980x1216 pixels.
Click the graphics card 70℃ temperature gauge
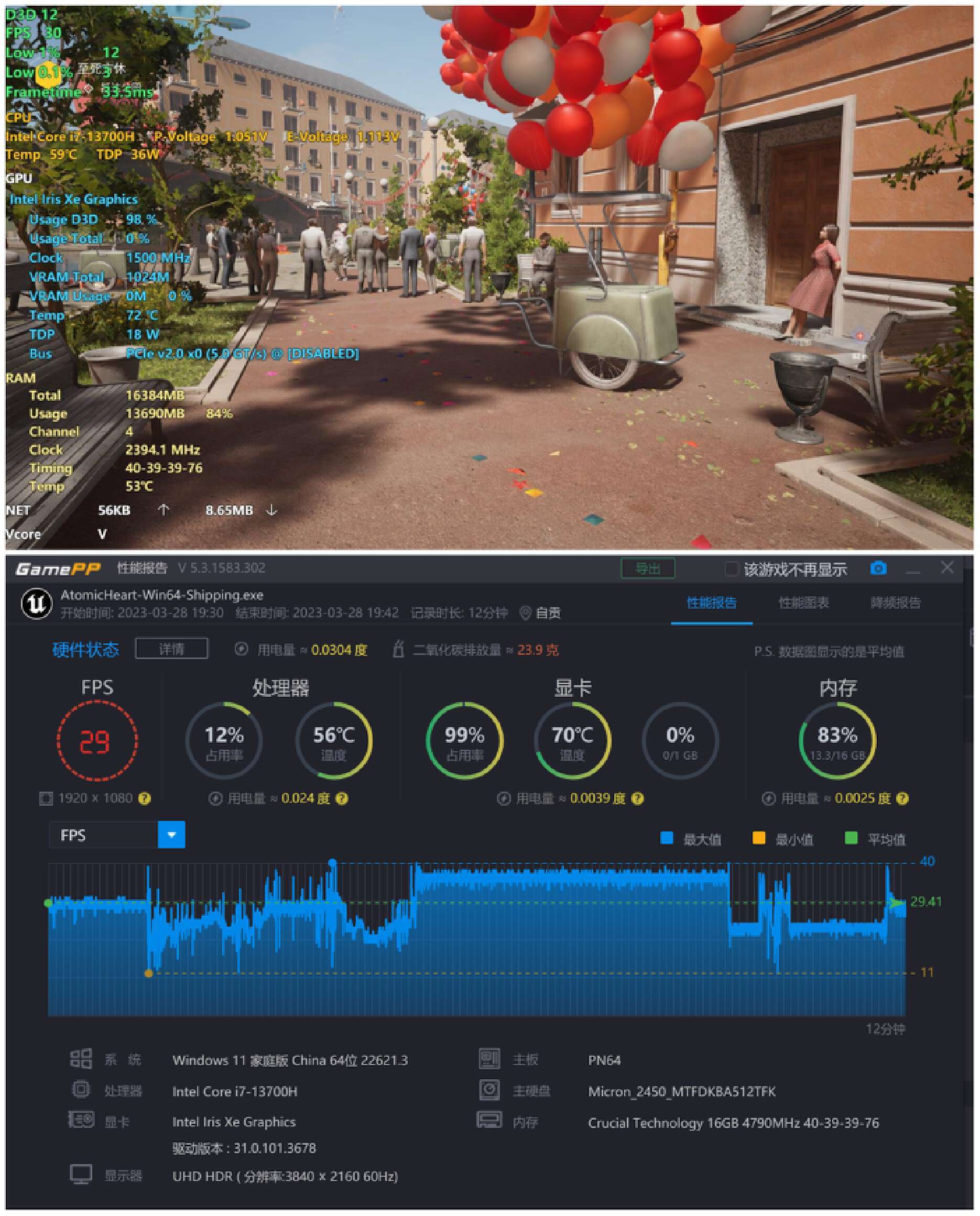(572, 741)
